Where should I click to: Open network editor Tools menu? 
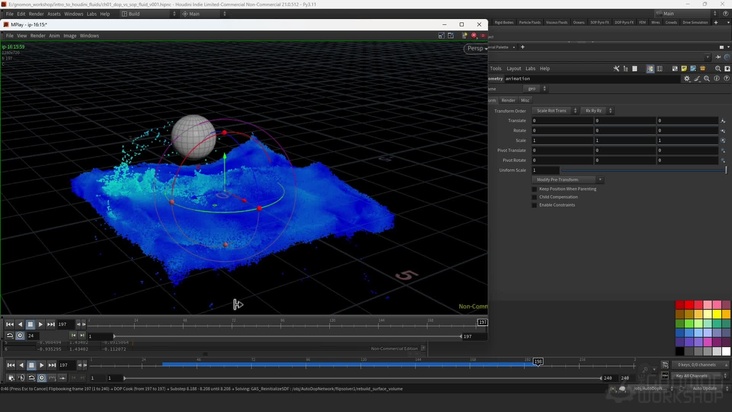click(496, 69)
